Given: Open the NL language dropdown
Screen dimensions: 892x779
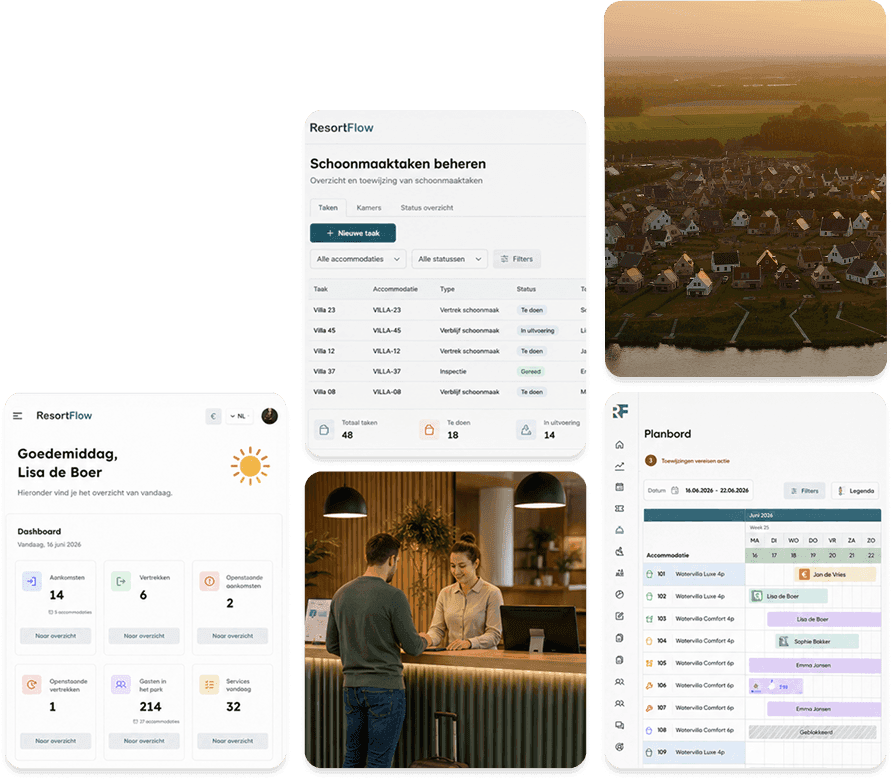Looking at the screenshot, I should [x=239, y=416].
